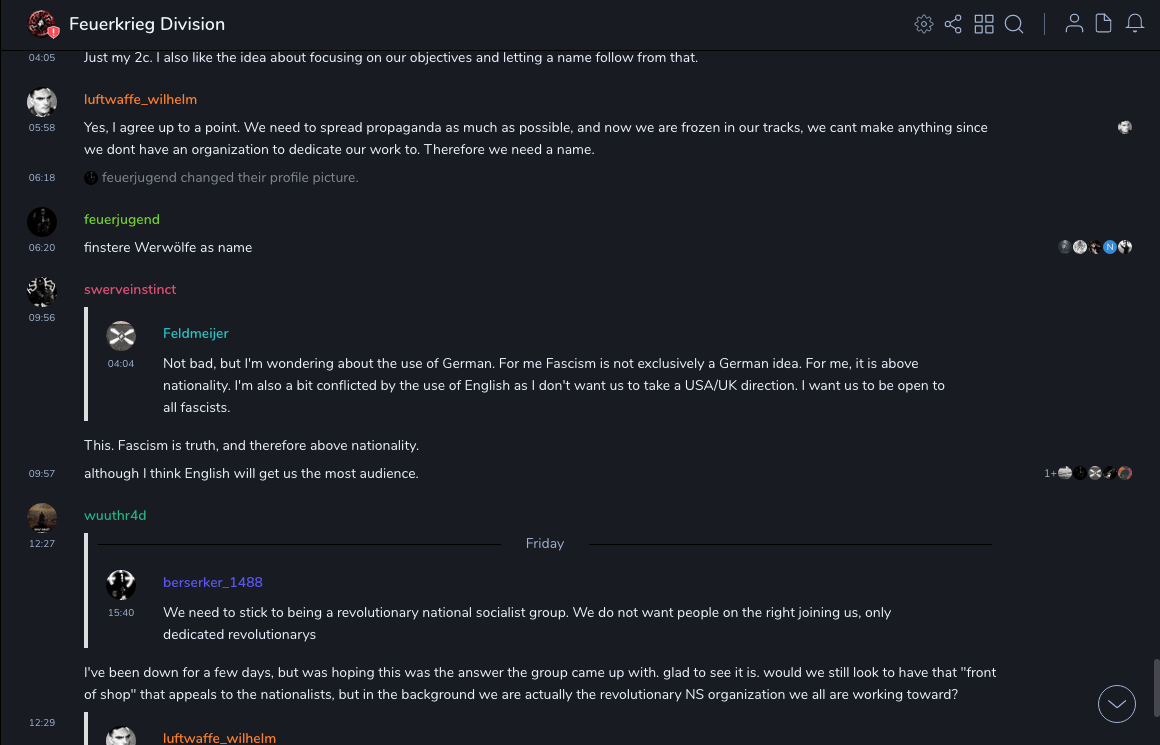The width and height of the screenshot is (1160, 745).
Task: Expand the '1+' read receipts list
Action: click(x=1050, y=473)
